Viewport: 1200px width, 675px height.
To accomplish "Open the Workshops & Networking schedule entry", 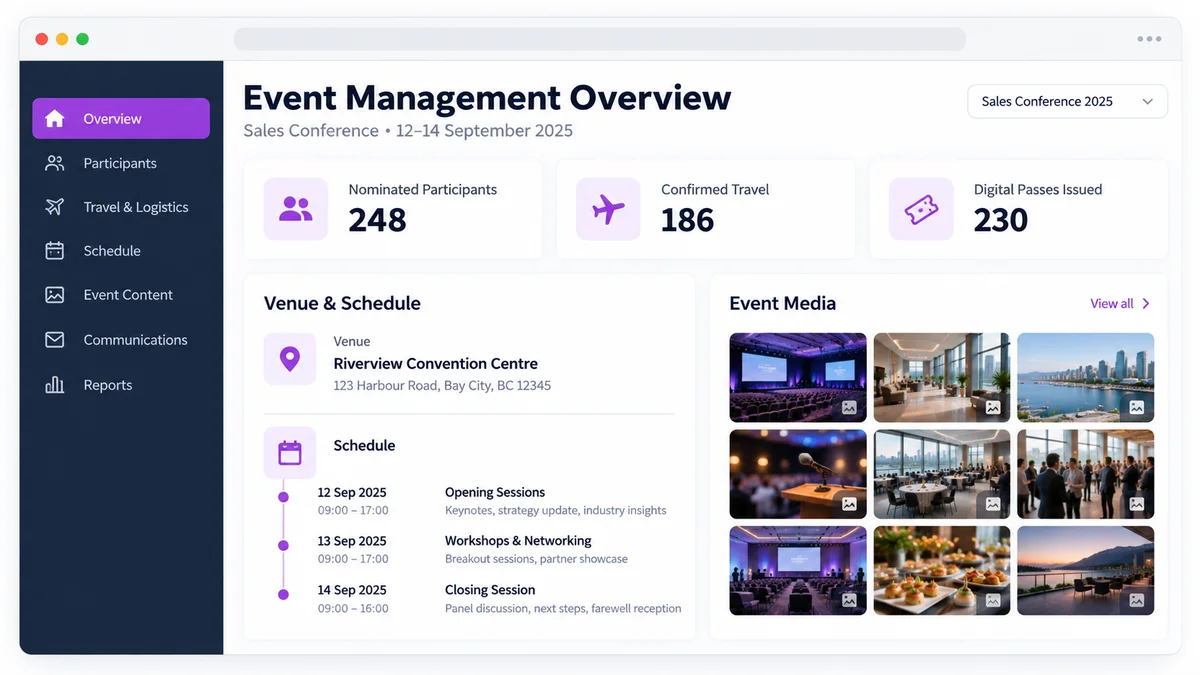I will coord(518,541).
